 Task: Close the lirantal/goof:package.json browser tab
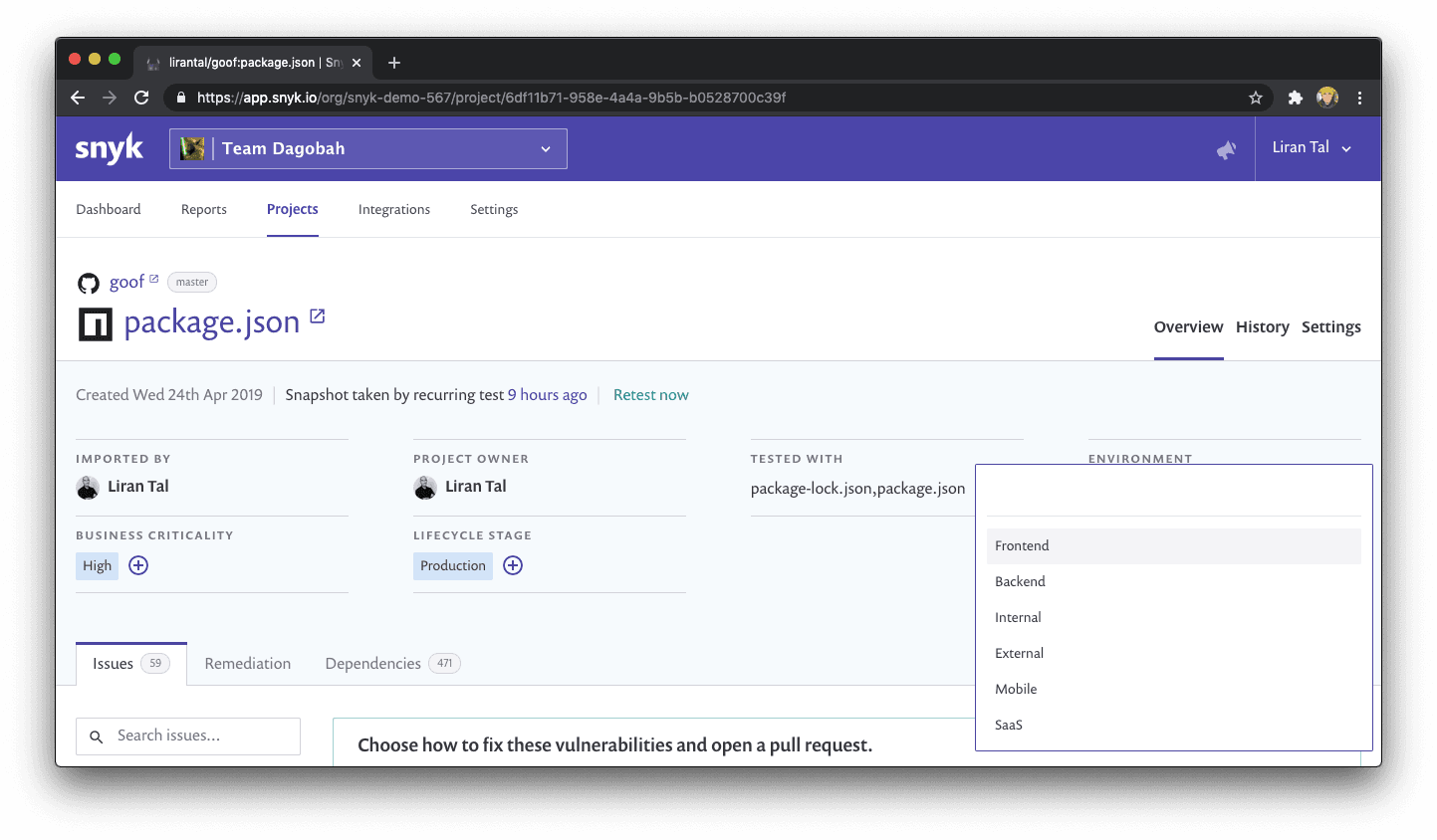point(357,63)
